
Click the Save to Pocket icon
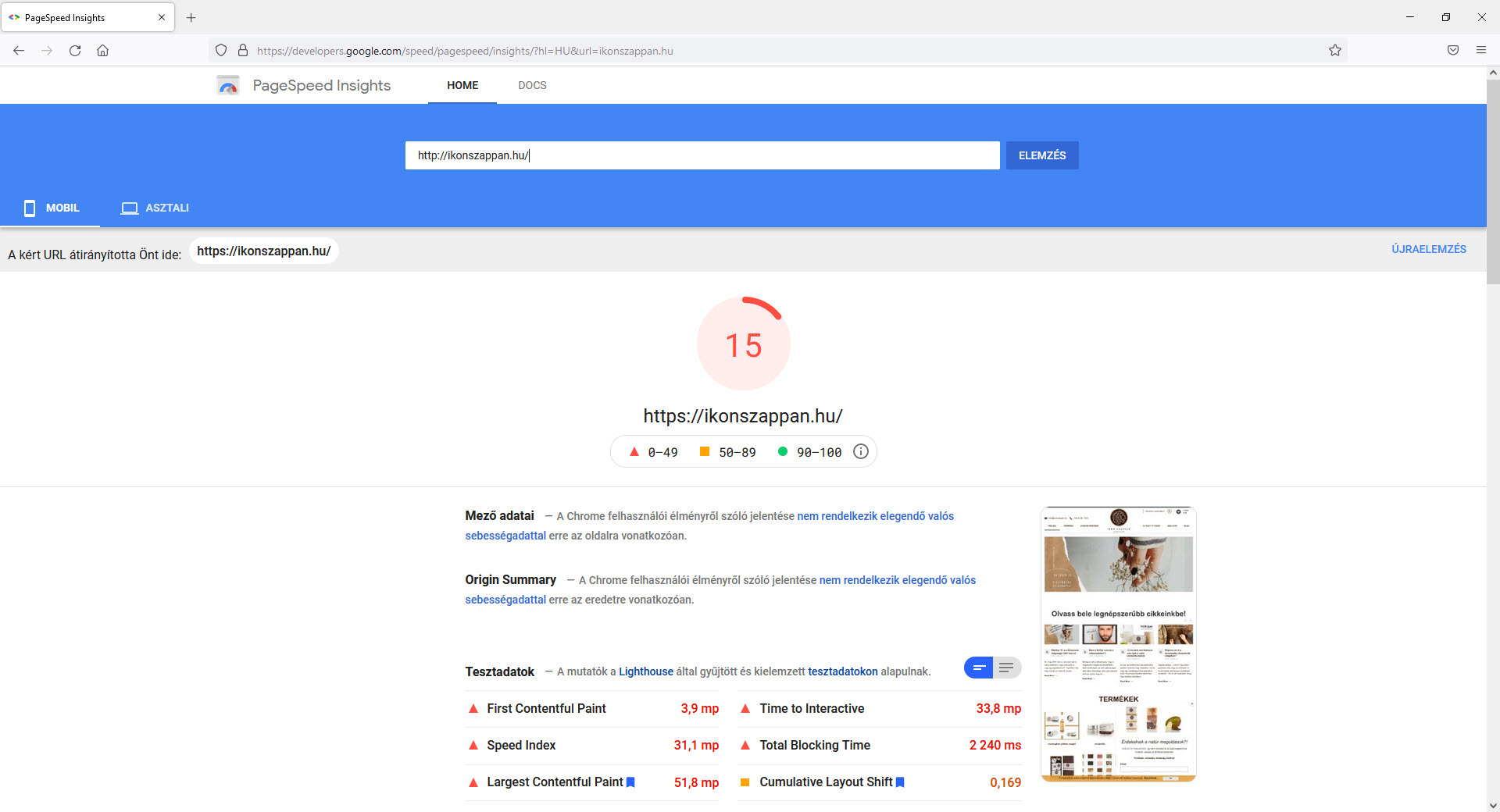pyautogui.click(x=1452, y=51)
